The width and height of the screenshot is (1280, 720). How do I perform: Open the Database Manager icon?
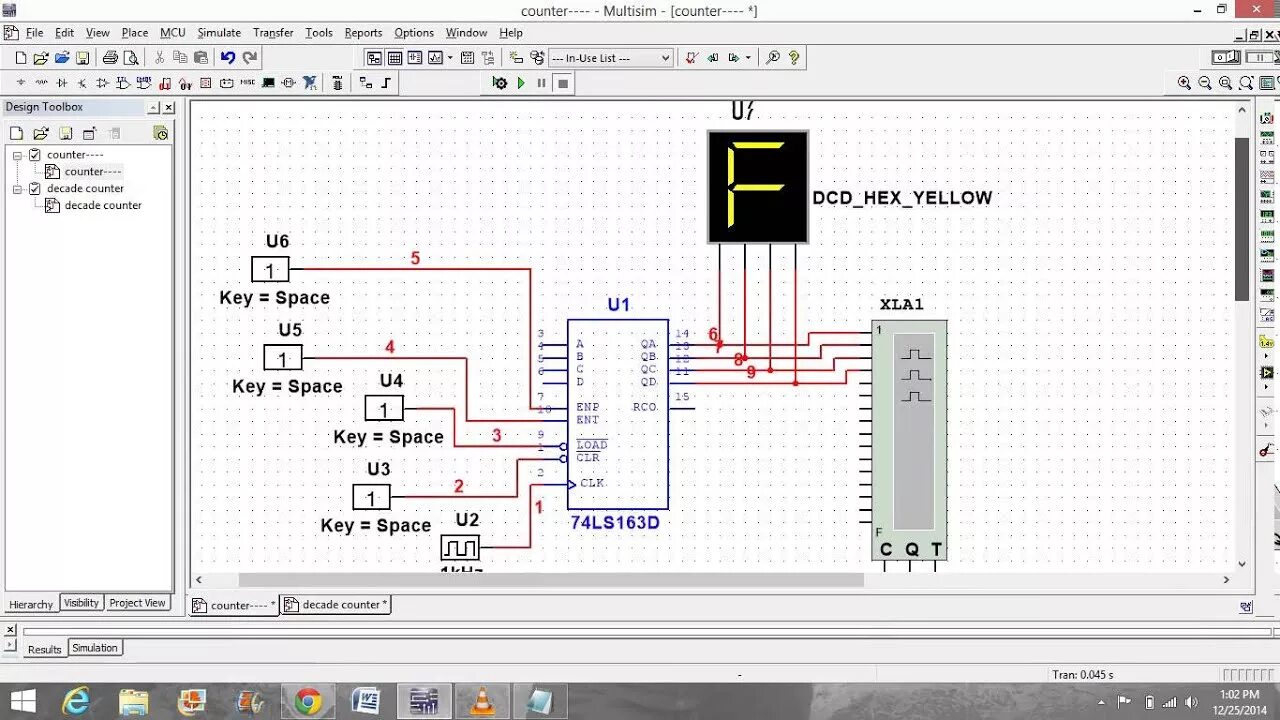point(537,58)
